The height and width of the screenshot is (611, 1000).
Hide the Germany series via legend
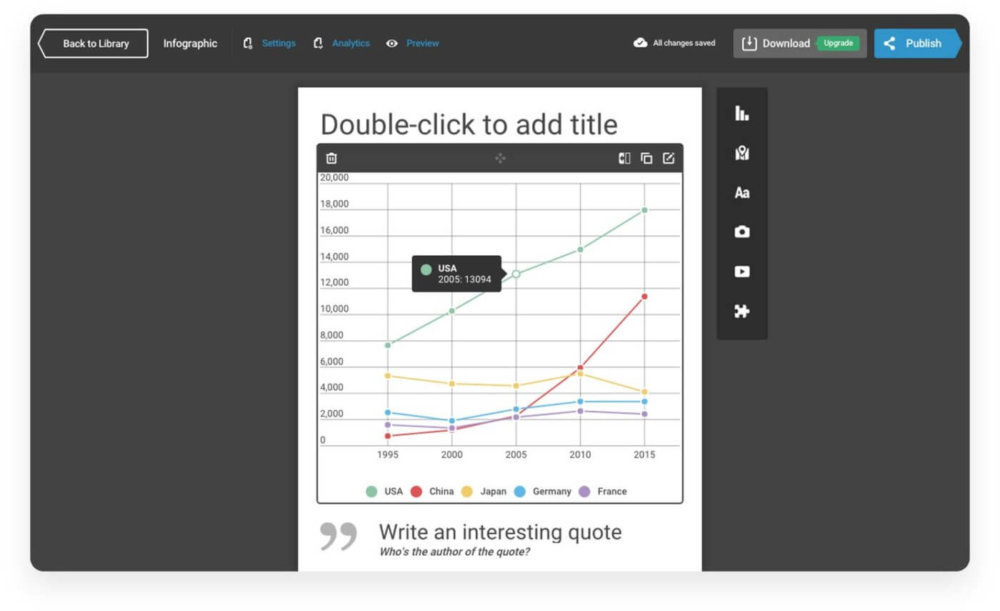[x=543, y=492]
